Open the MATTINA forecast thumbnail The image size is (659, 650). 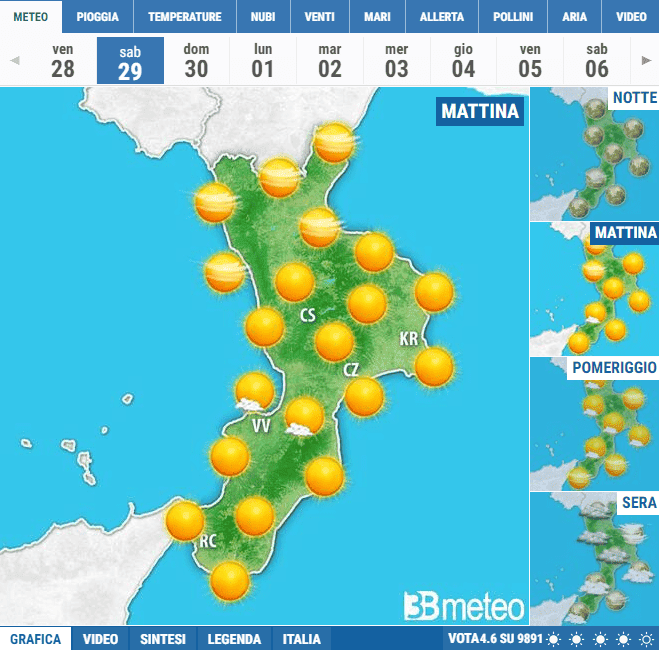pyautogui.click(x=594, y=289)
